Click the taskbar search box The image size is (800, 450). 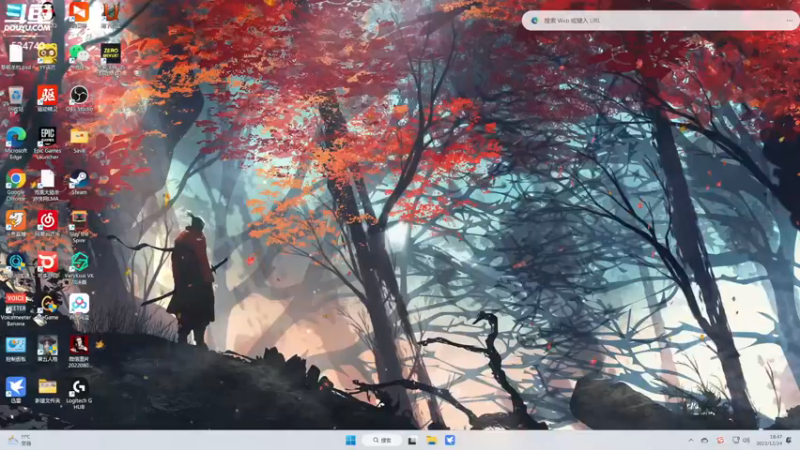click(x=382, y=440)
